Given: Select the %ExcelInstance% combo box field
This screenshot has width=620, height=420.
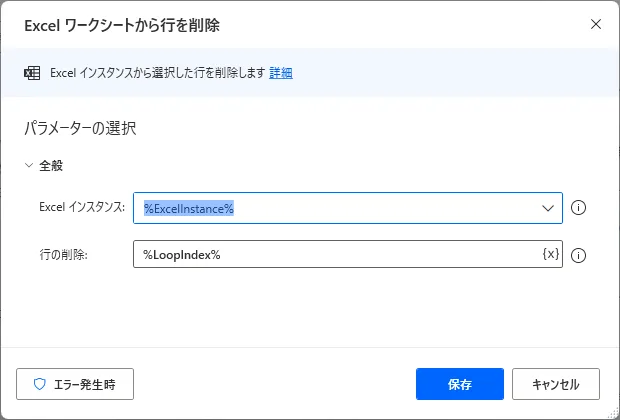Looking at the screenshot, I should pos(335,208).
